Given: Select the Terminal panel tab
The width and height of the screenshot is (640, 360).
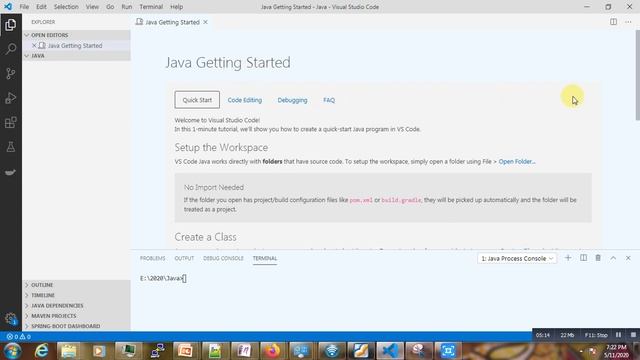Looking at the screenshot, I should point(265,258).
